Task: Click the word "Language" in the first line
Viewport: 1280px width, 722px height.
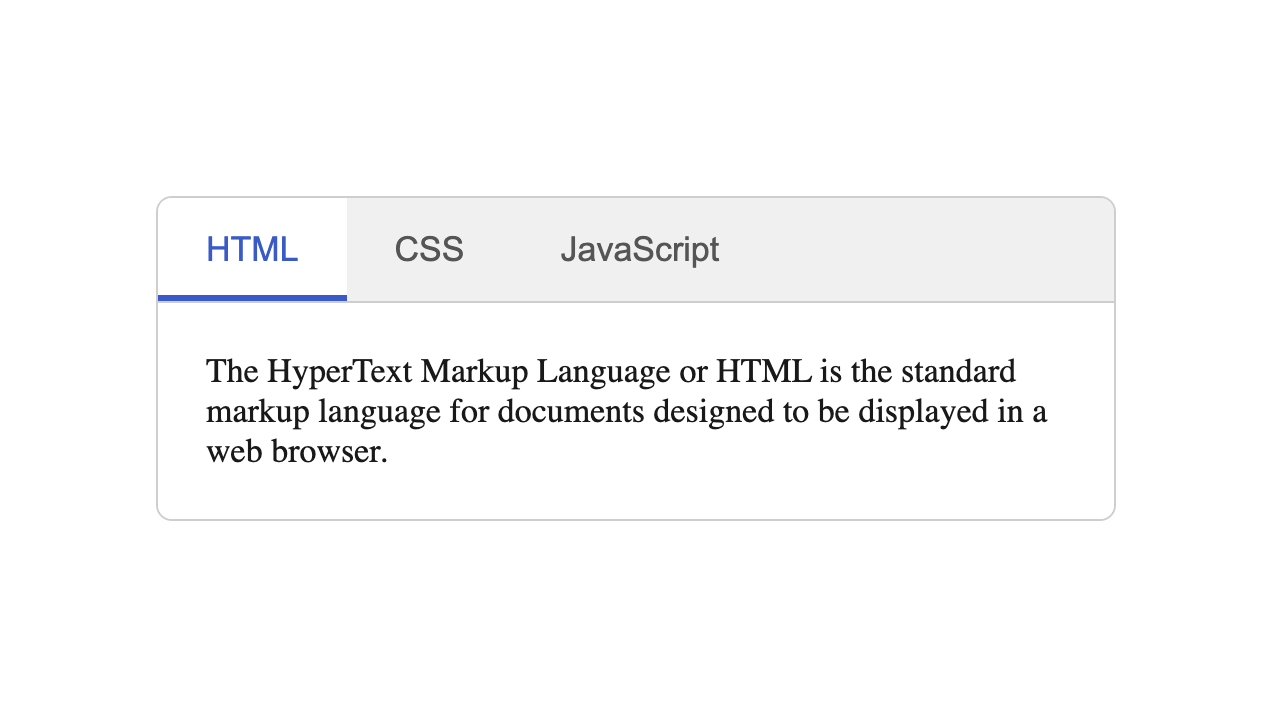Action: [603, 372]
